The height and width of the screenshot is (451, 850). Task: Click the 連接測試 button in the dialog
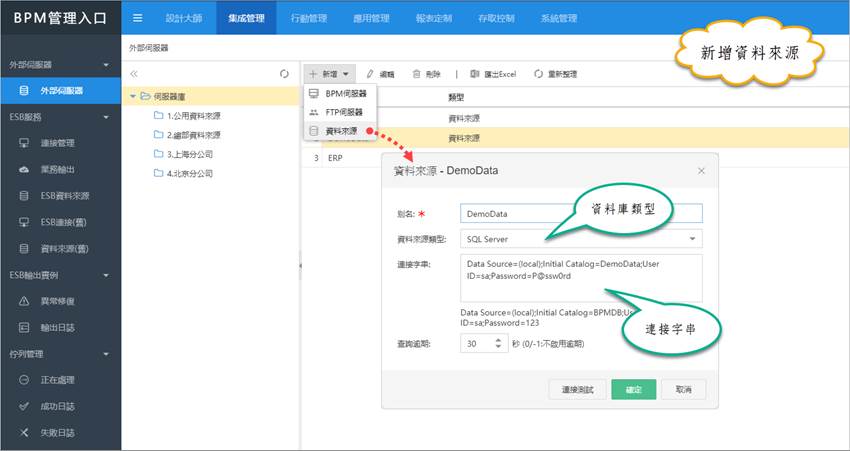click(x=577, y=389)
